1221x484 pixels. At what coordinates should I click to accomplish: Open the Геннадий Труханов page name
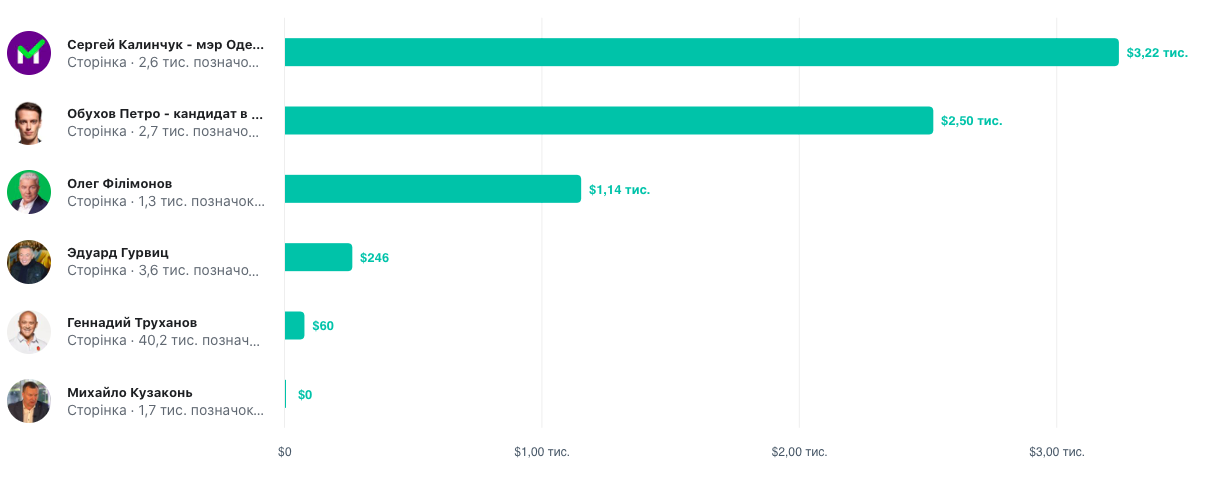pyautogui.click(x=131, y=322)
